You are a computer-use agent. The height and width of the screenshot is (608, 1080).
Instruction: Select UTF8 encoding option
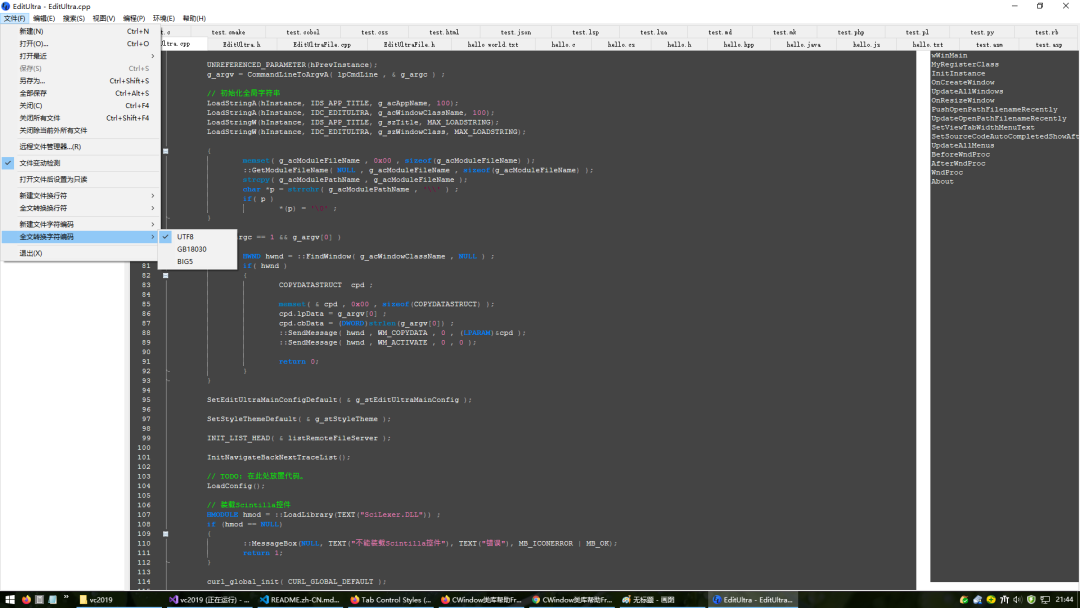[x=198, y=237]
